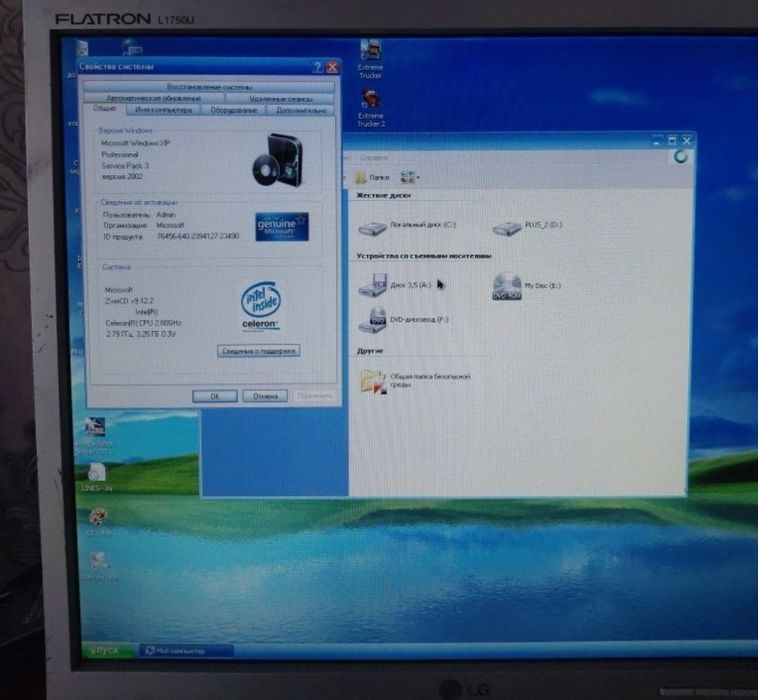This screenshot has height=700, width=758.
Task: Switch to the Оборудование tab
Action: point(233,110)
